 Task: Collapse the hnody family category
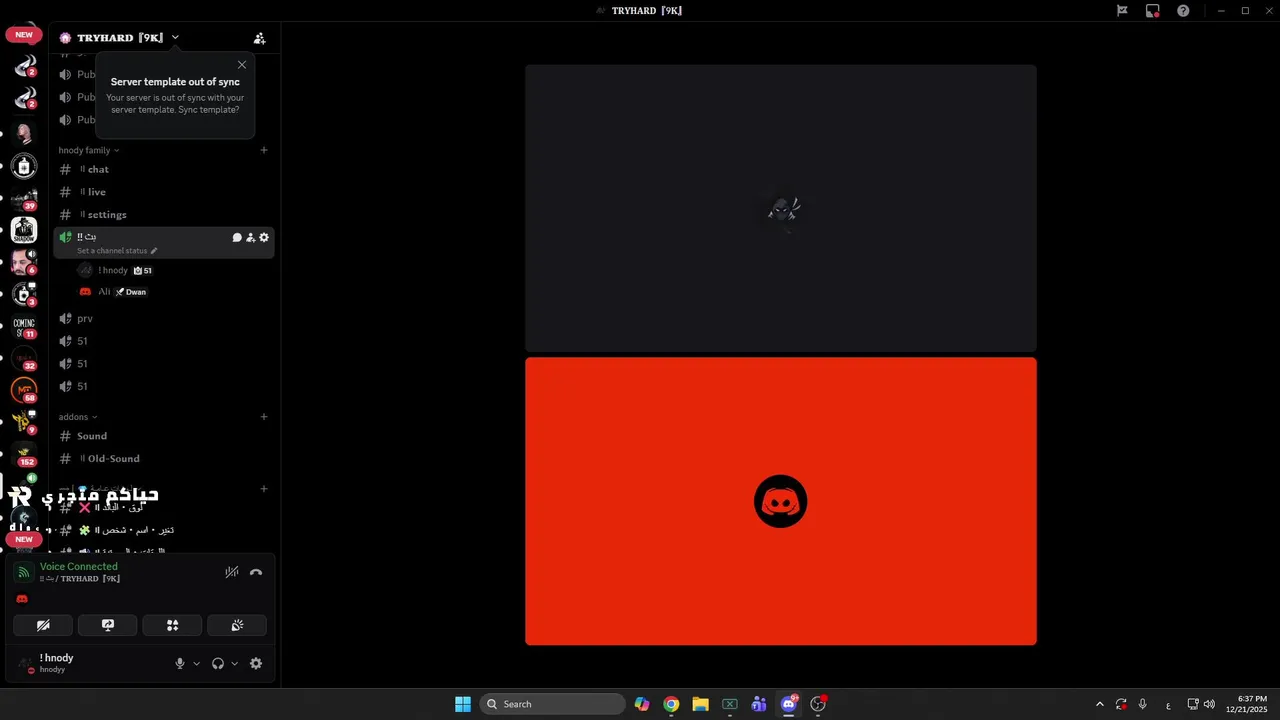(89, 150)
